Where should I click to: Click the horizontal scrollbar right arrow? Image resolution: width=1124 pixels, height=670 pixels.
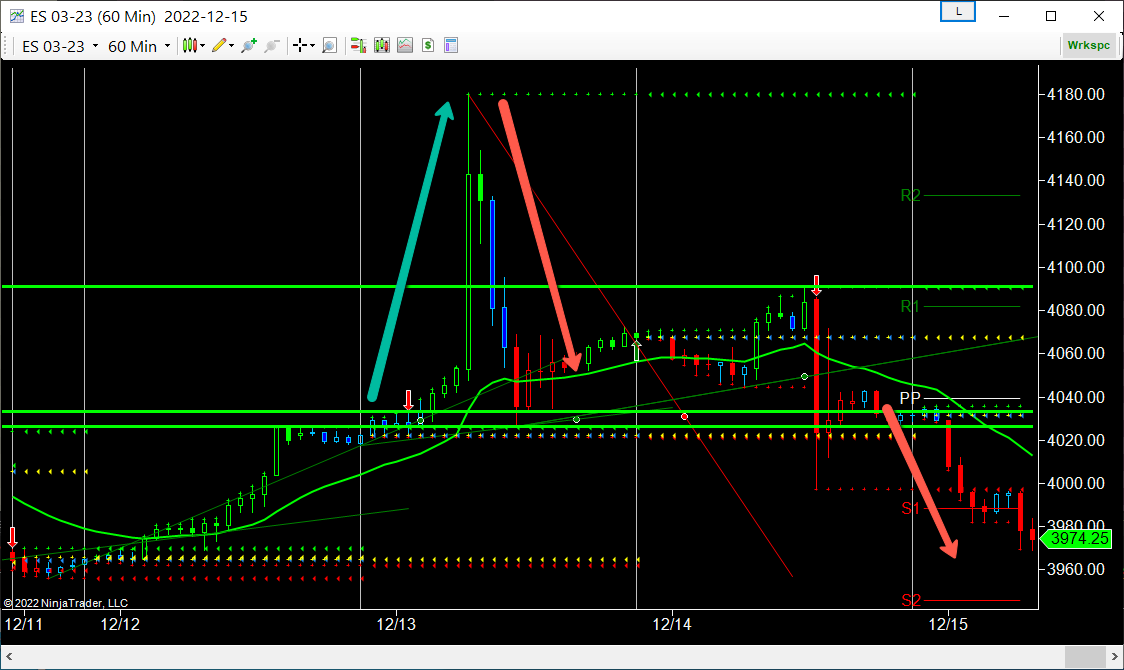(x=1115, y=656)
